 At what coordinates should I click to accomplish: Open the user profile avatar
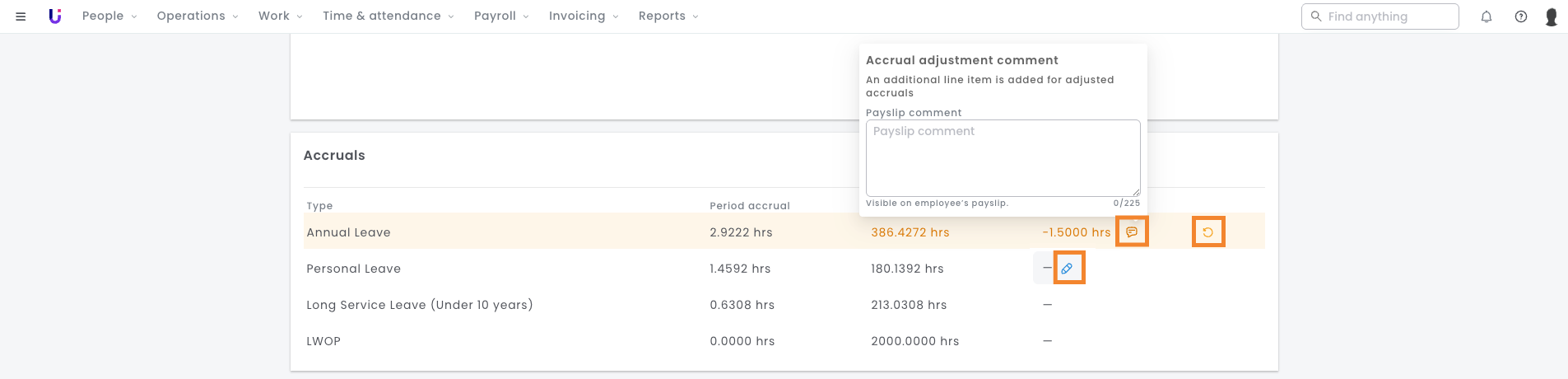coord(1552,16)
